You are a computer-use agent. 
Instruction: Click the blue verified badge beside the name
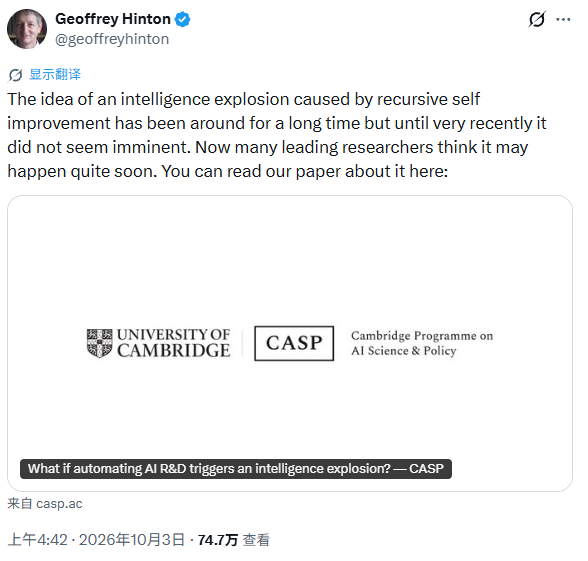point(183,19)
